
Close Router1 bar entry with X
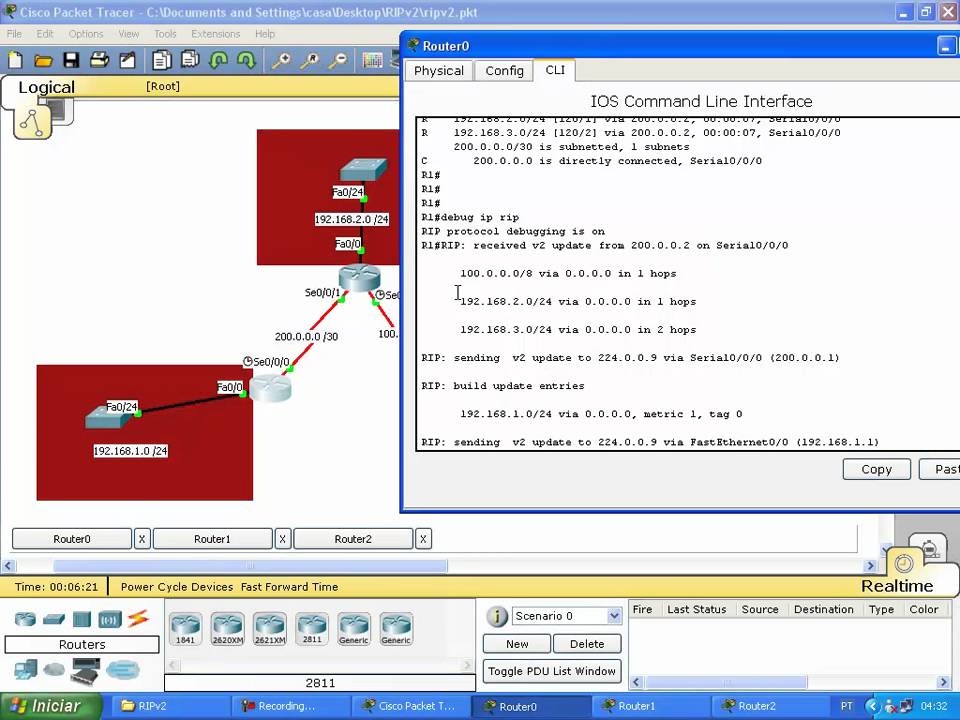click(x=282, y=539)
